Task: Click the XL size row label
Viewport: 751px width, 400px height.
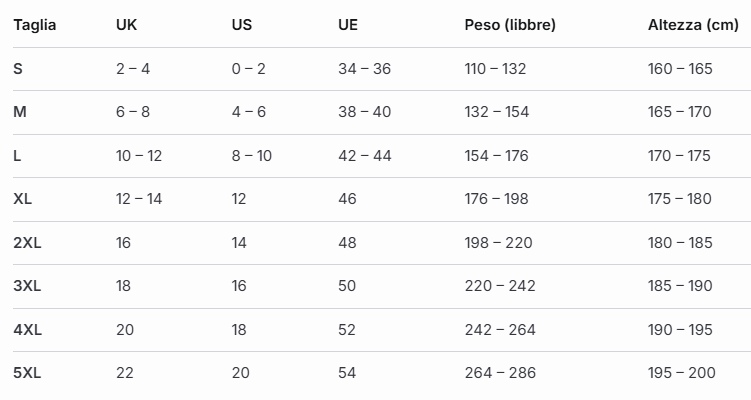Action: coord(23,199)
